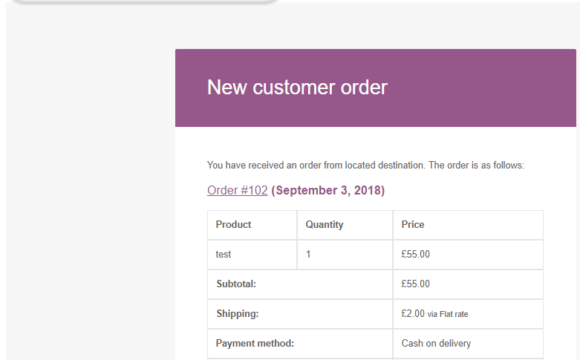This screenshot has height=360, width=580.
Task: Click the £2.00 shipping amount
Action: click(413, 313)
